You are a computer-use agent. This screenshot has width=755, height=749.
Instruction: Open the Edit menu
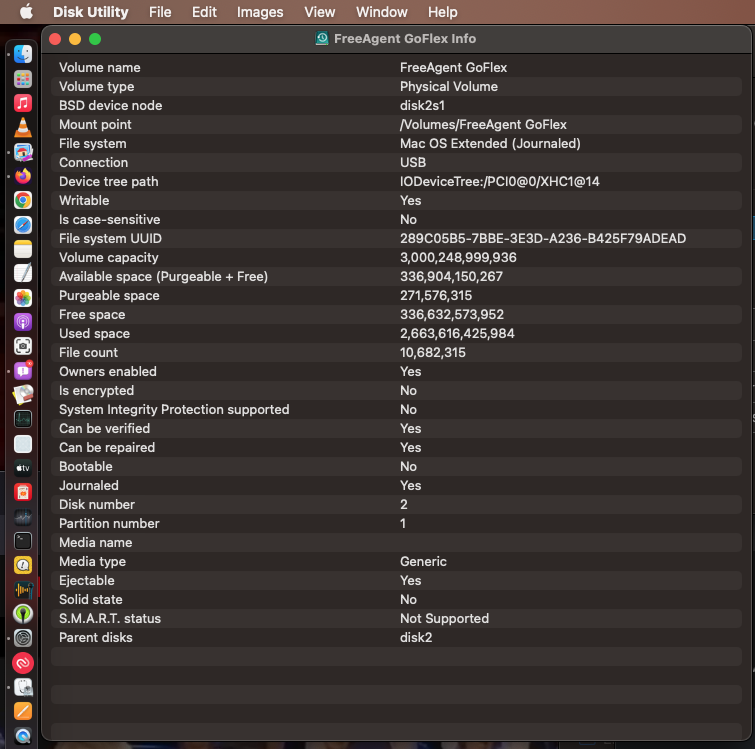pyautogui.click(x=204, y=12)
